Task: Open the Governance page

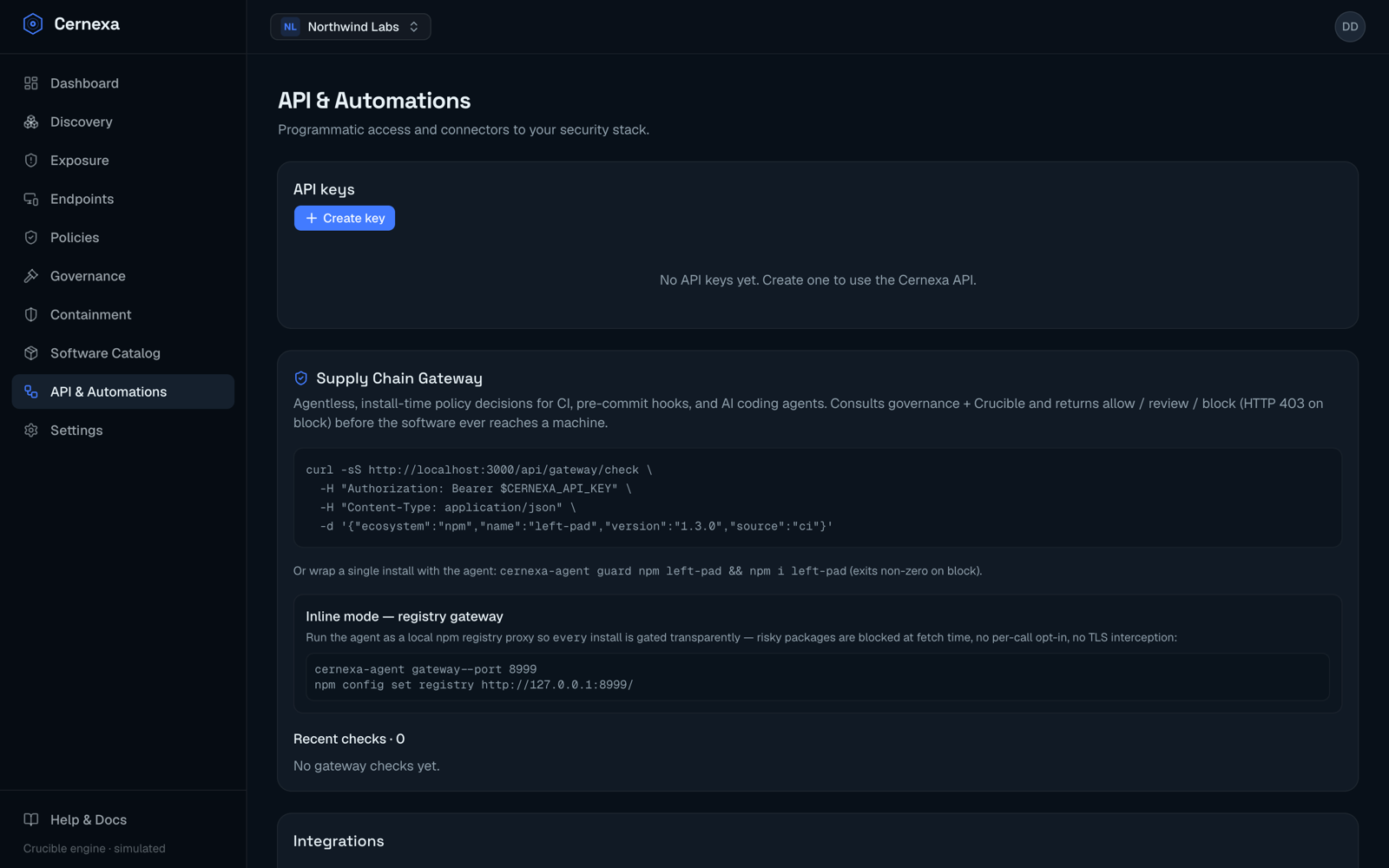Action: point(123,276)
